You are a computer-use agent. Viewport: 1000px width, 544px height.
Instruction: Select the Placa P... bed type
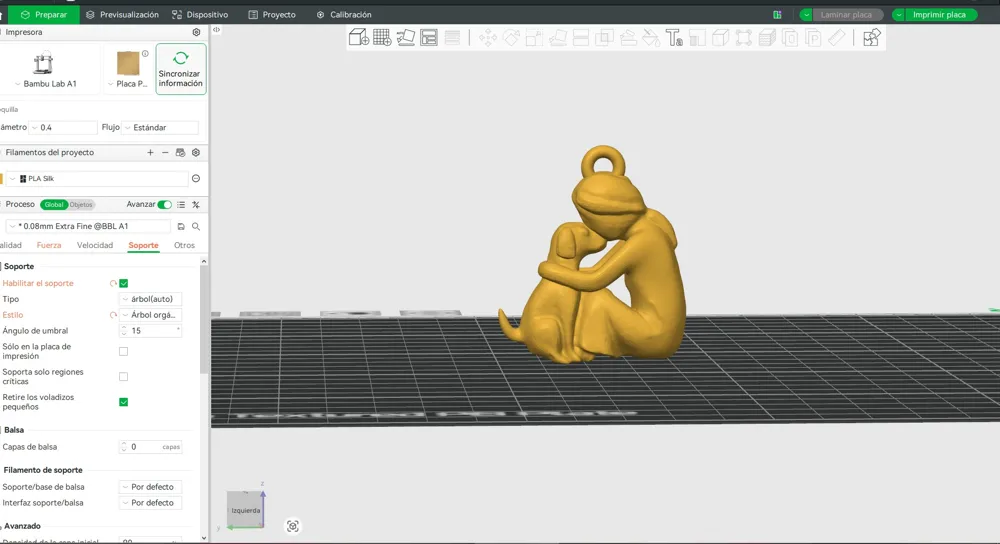click(128, 69)
